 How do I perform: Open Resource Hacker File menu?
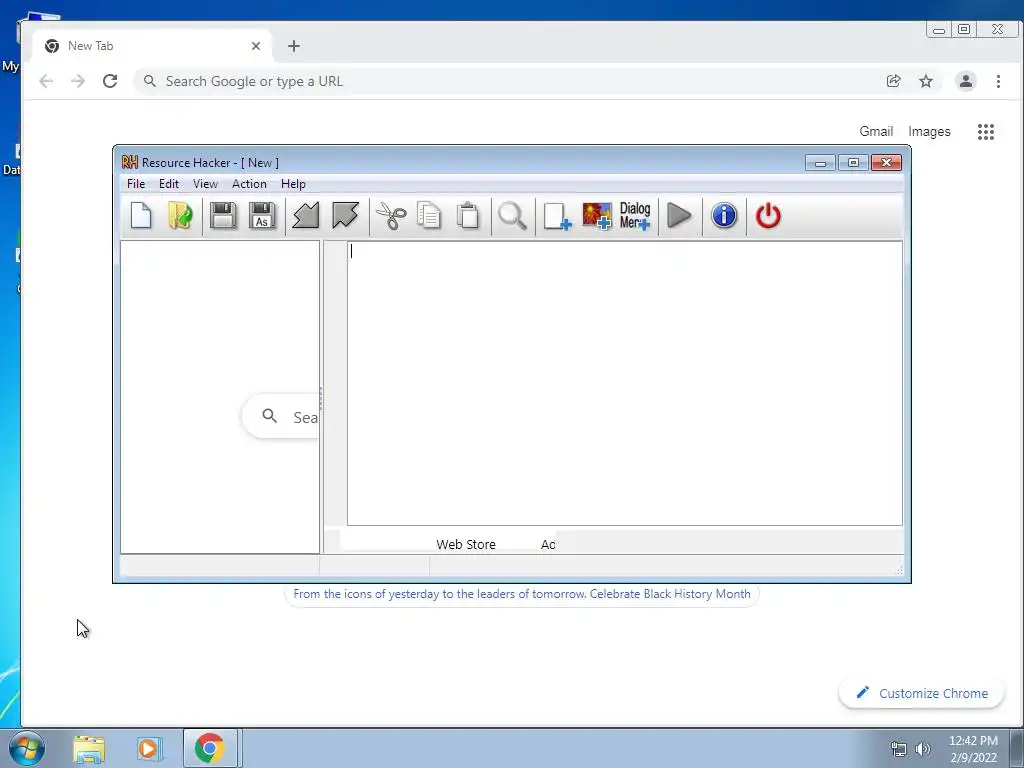pyautogui.click(x=136, y=184)
